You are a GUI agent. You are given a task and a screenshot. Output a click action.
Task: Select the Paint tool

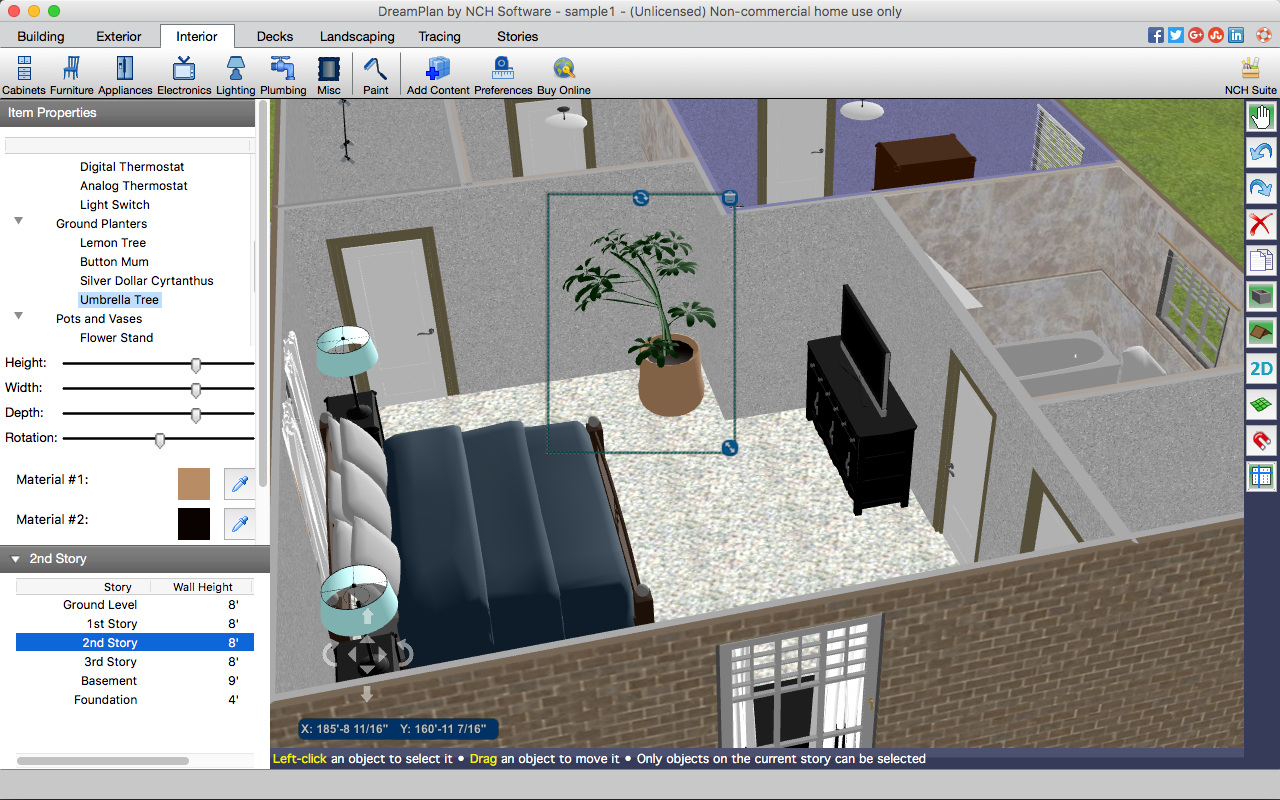click(375, 75)
